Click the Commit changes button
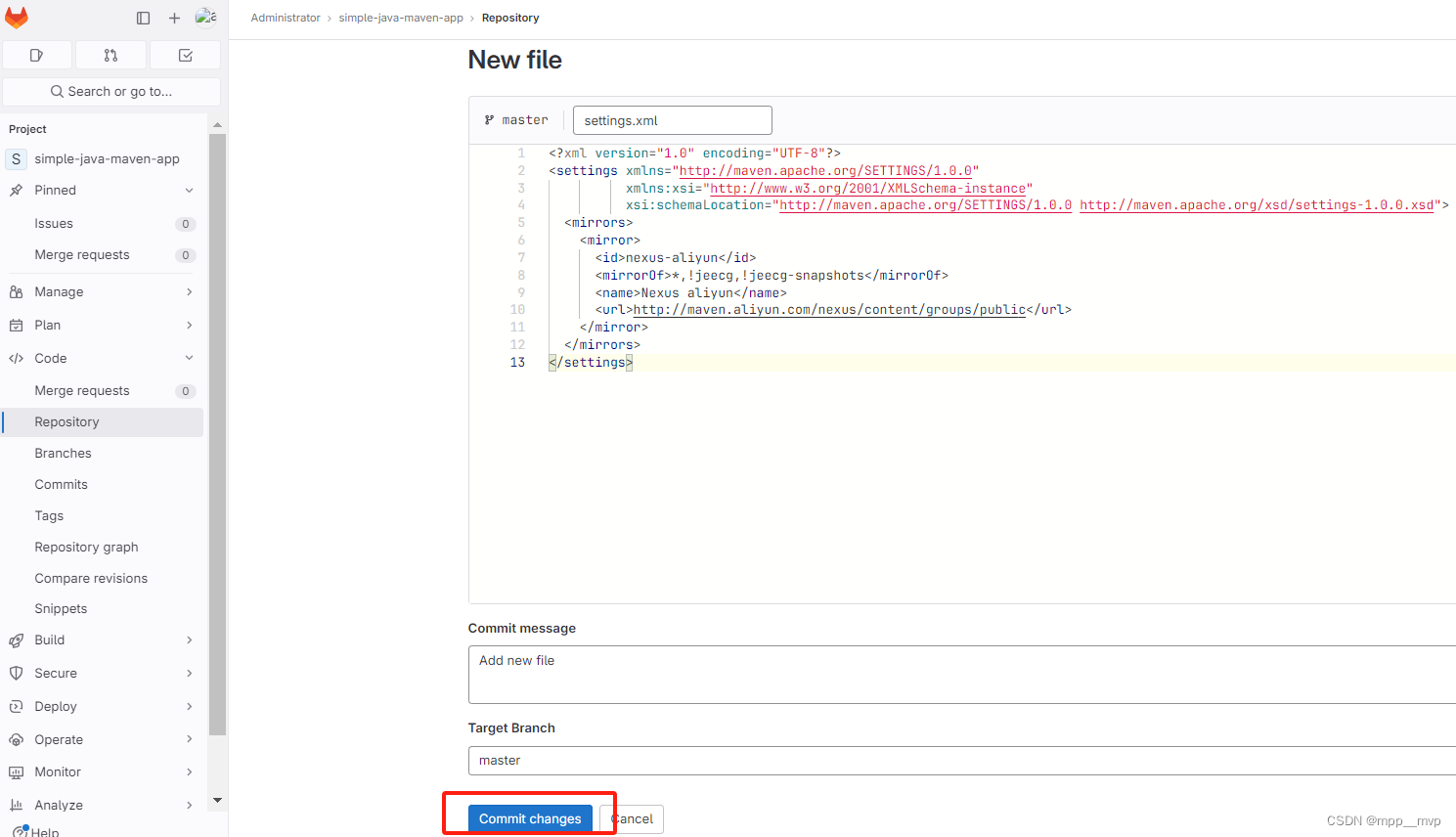 (x=530, y=819)
